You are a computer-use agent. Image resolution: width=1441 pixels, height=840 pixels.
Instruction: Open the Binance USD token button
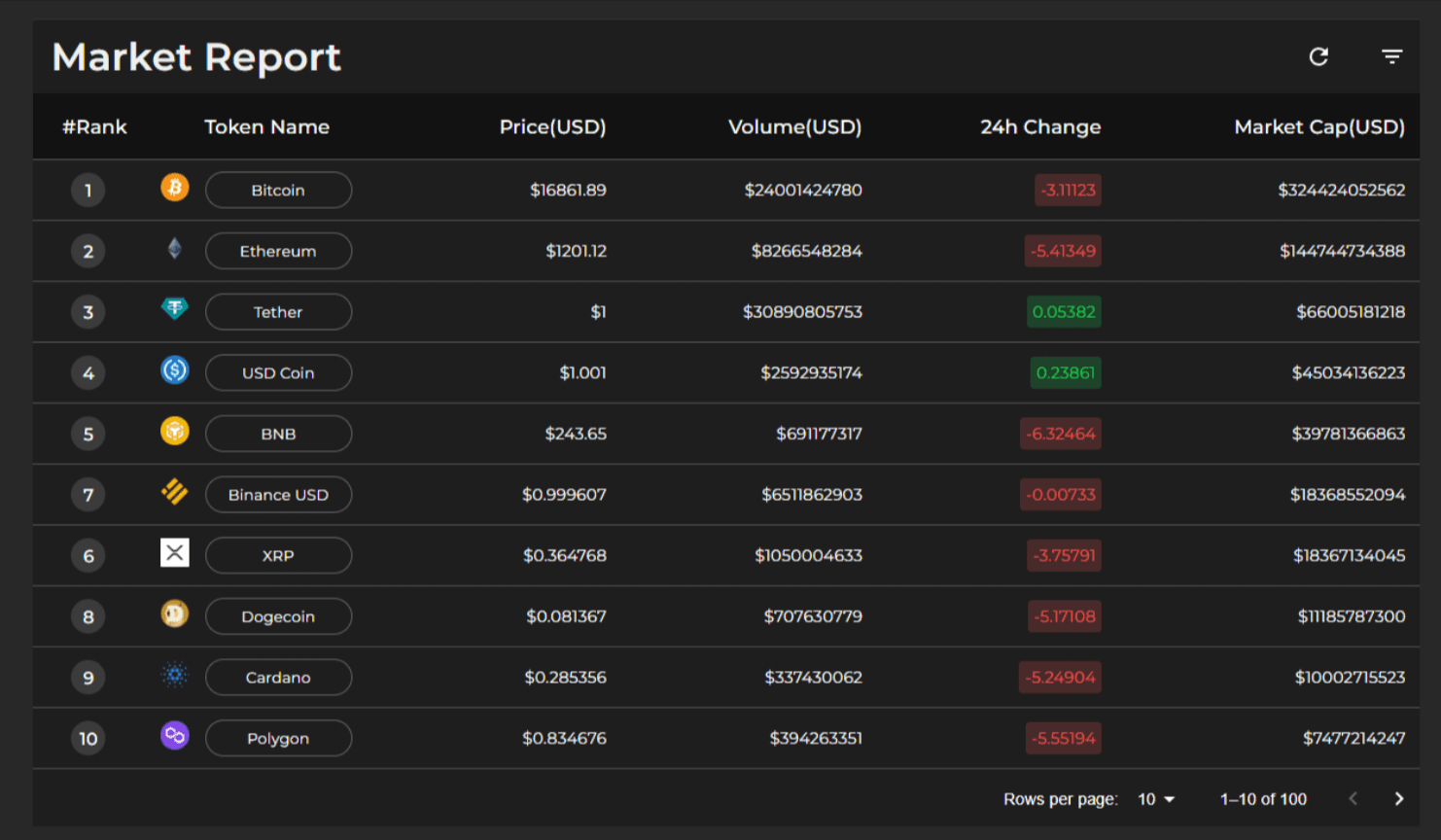[x=278, y=495]
